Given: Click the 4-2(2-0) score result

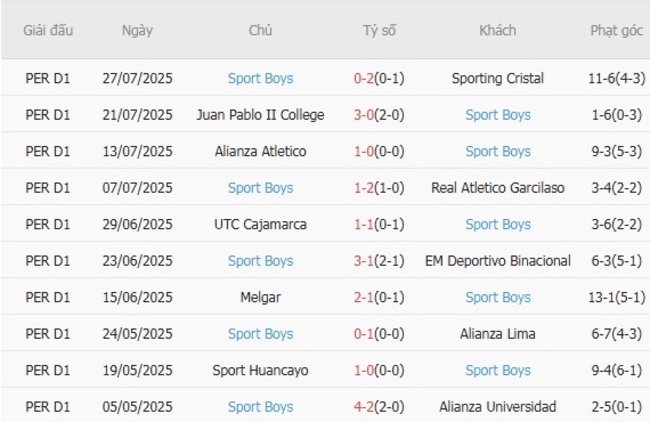Looking at the screenshot, I should click(x=379, y=407).
